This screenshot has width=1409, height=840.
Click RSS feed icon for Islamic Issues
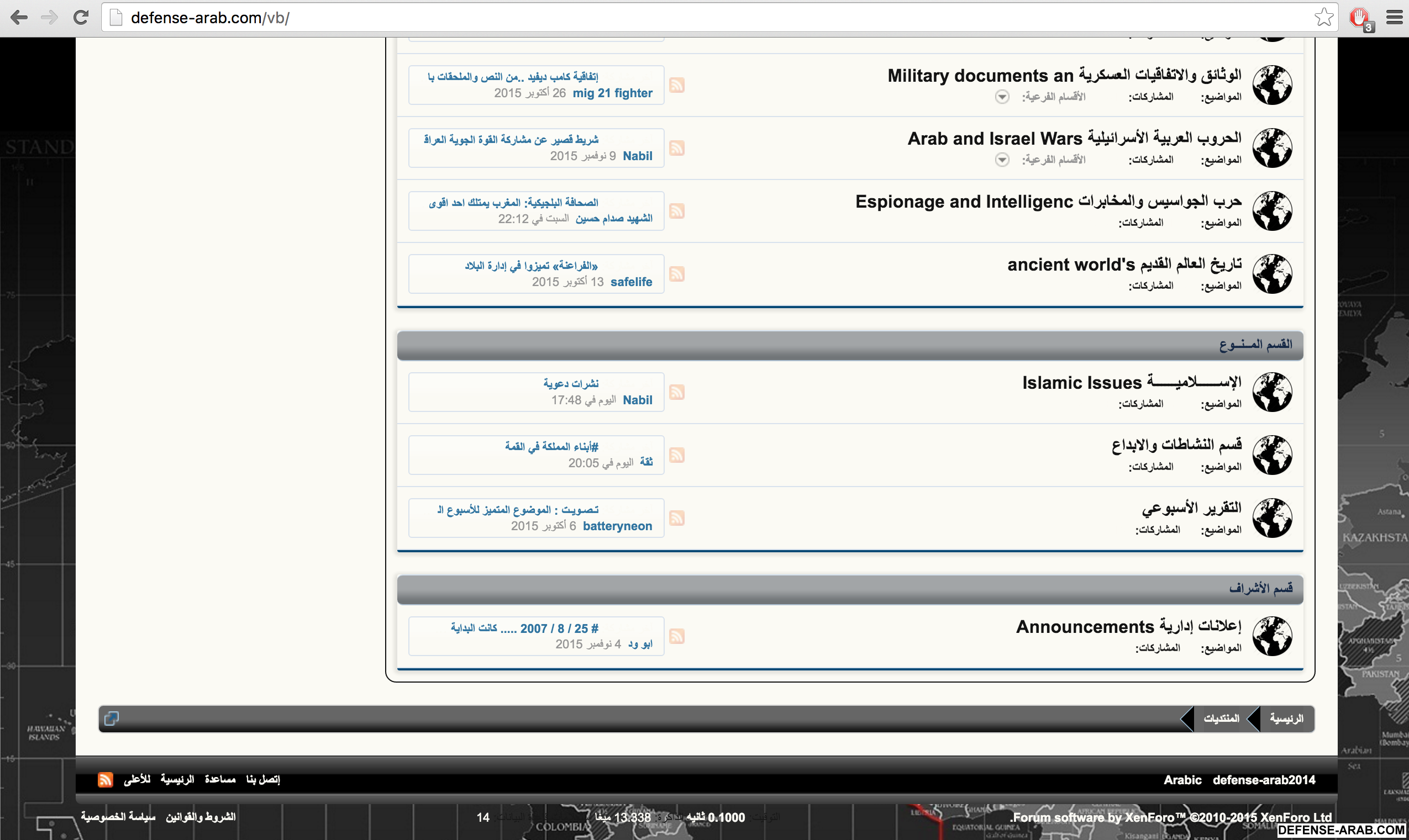click(x=677, y=392)
